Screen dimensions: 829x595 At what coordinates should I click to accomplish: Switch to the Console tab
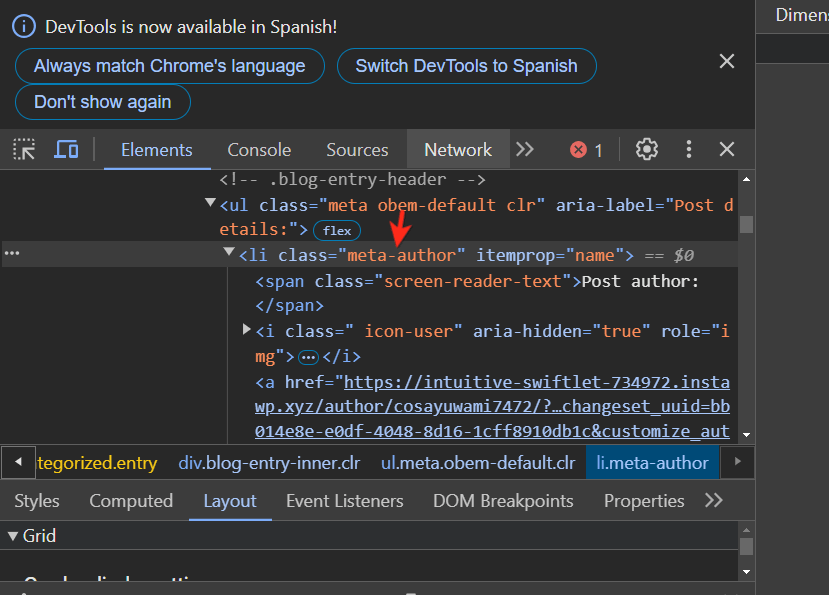tap(258, 149)
